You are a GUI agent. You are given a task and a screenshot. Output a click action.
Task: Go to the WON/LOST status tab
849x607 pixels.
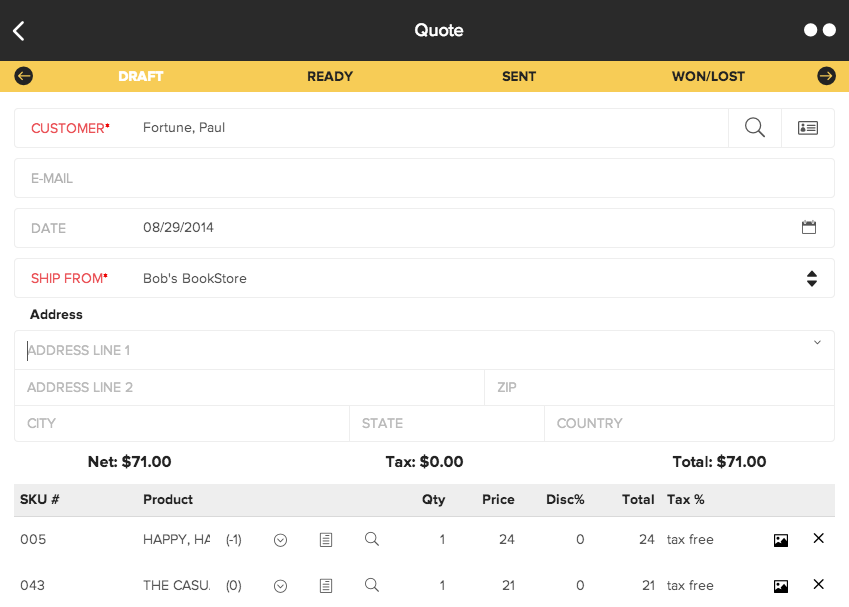click(x=708, y=76)
